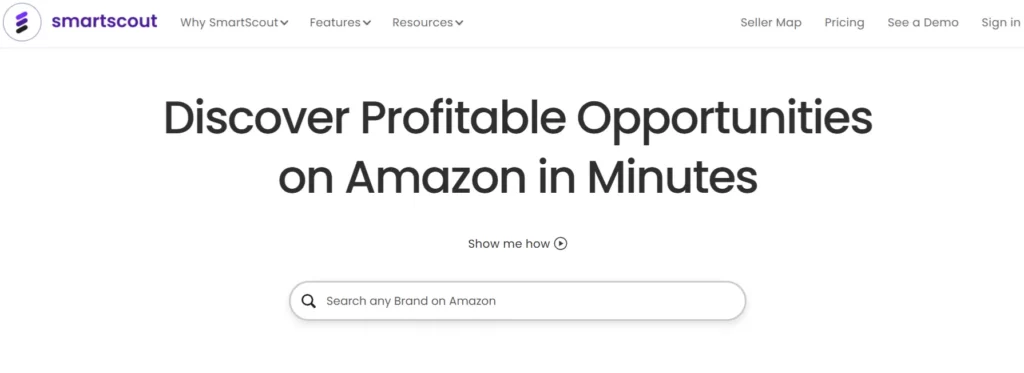Click the Sign in link
Viewport: 1024px width, 373px height.
point(1000,22)
